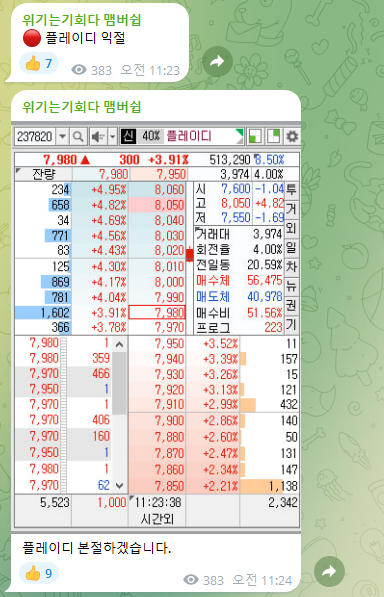Click the trade volume 513,290 in the header
The width and height of the screenshot is (384, 597).
(230, 160)
